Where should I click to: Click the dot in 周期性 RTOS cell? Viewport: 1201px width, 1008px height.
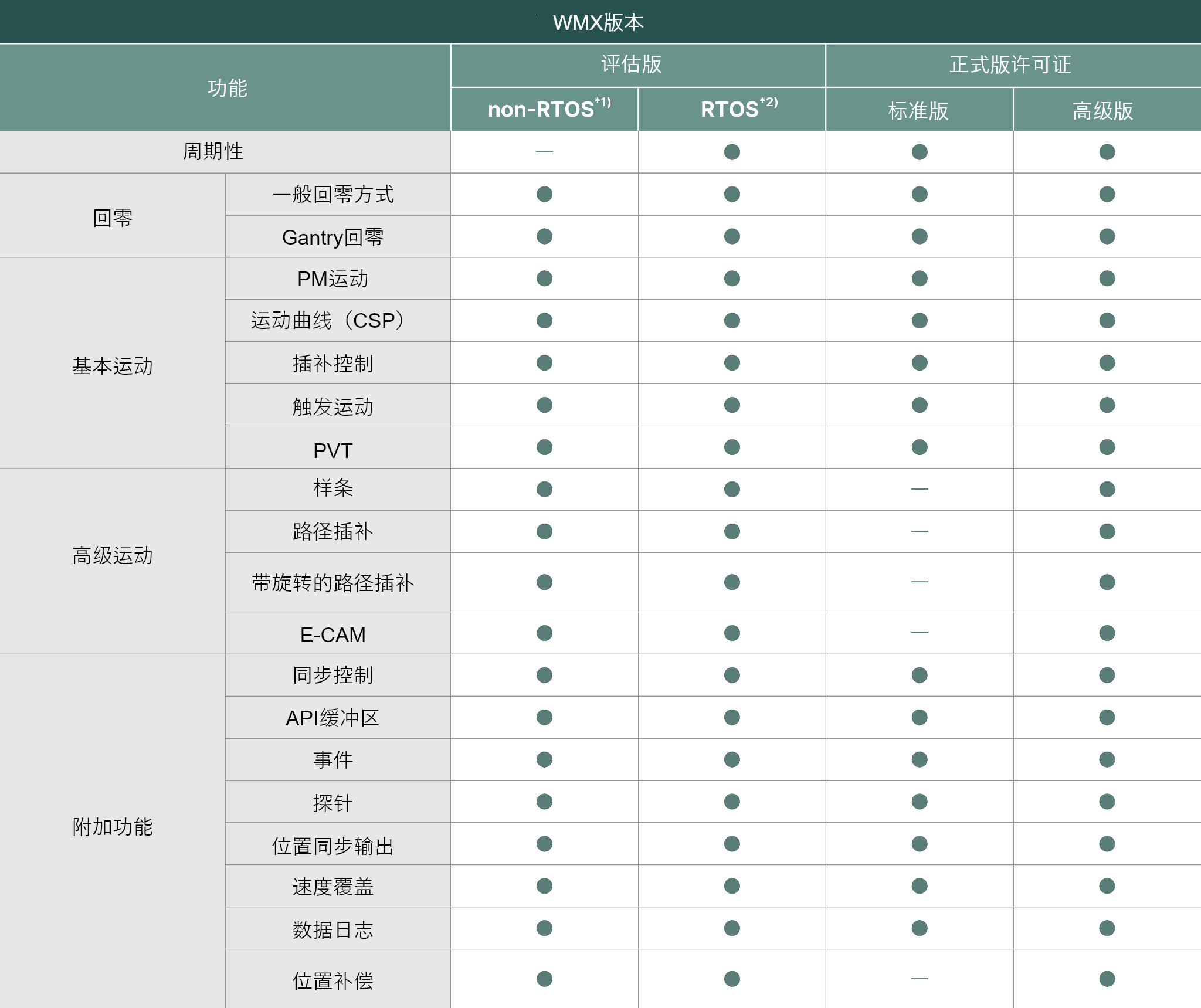[x=732, y=152]
